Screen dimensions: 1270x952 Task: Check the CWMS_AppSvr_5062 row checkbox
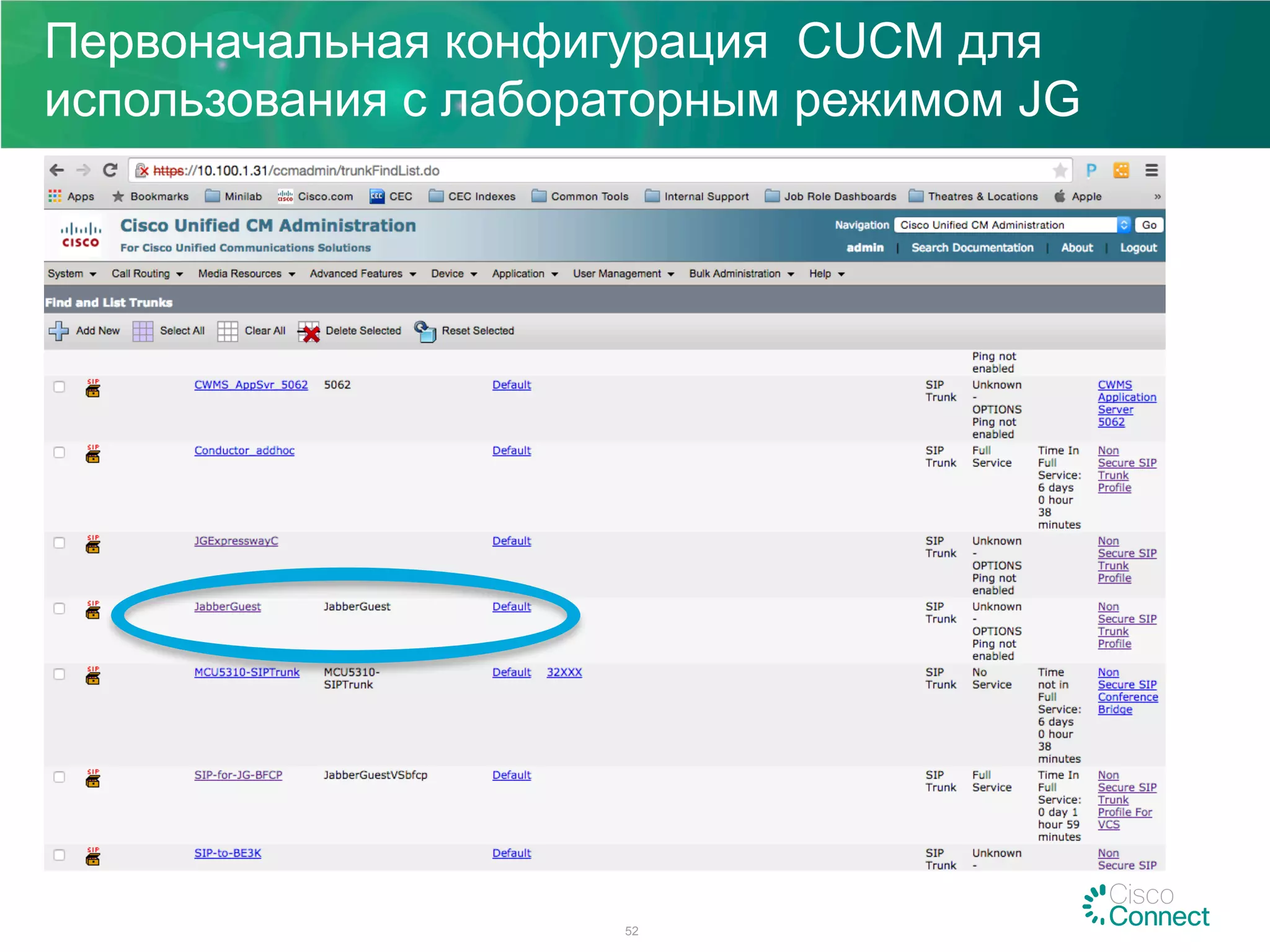click(60, 387)
